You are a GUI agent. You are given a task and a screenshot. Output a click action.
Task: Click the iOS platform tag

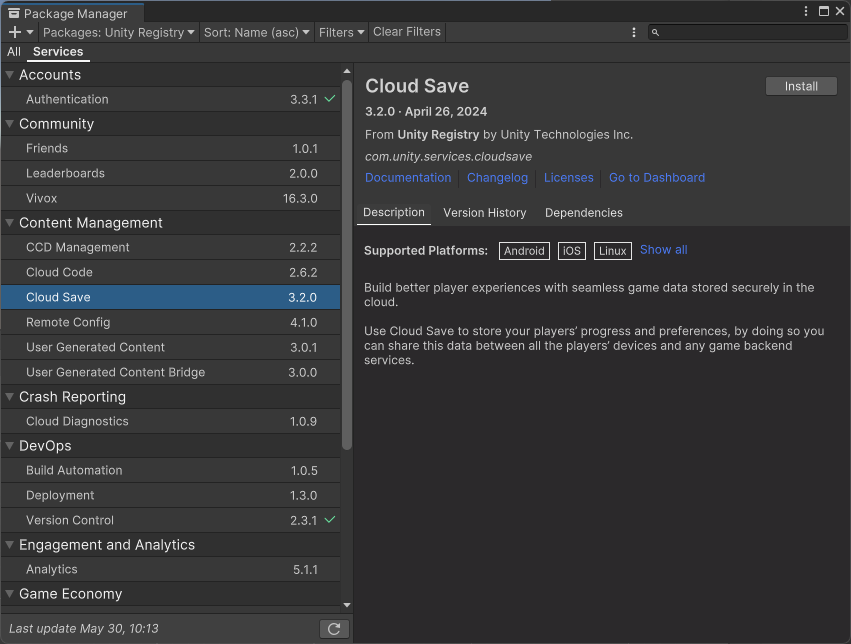[571, 251]
